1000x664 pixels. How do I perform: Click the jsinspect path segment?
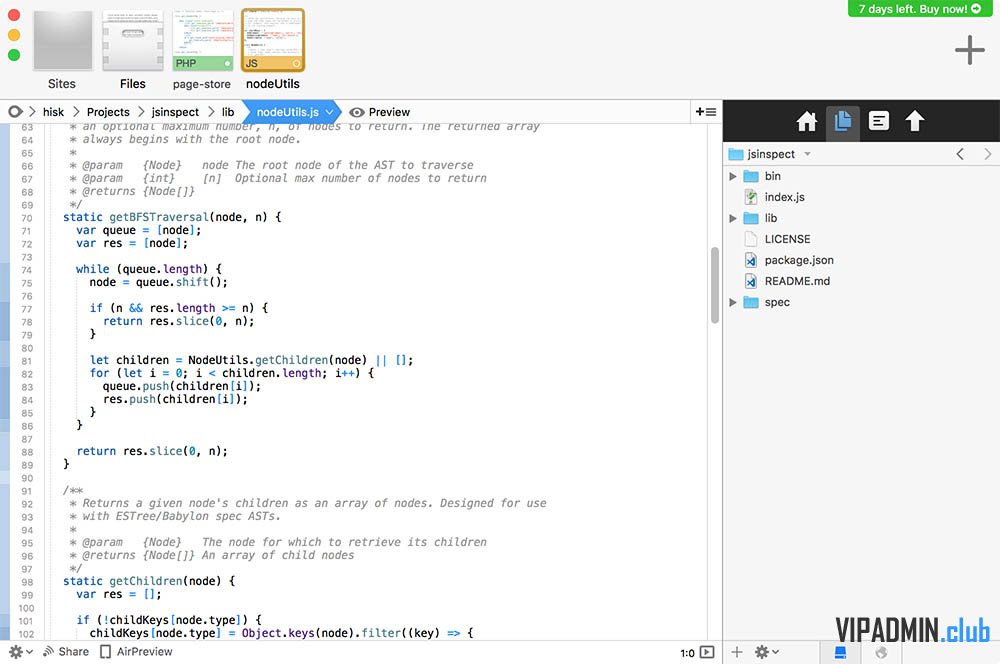pyautogui.click(x=175, y=112)
